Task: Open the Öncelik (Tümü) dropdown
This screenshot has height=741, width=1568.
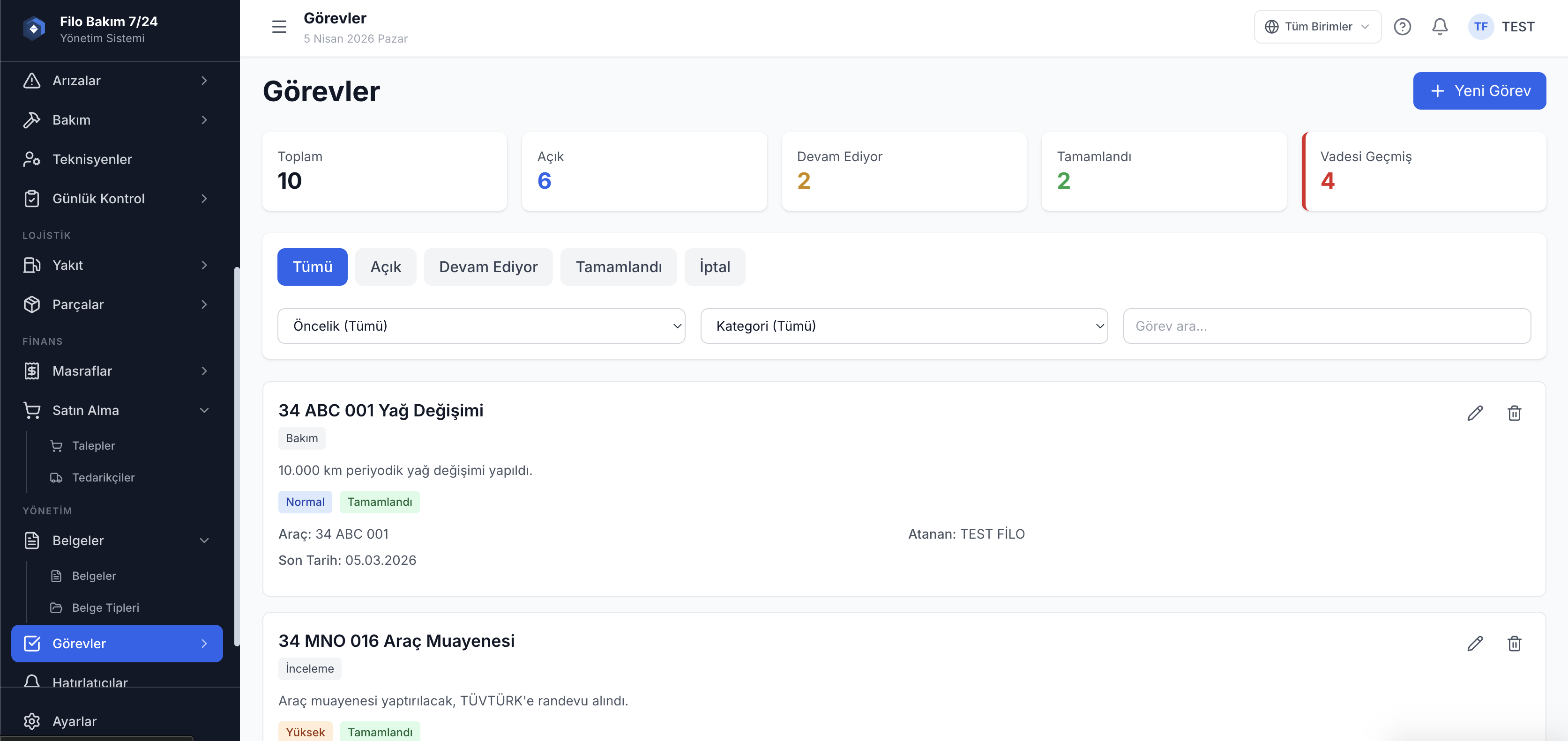Action: point(481,326)
